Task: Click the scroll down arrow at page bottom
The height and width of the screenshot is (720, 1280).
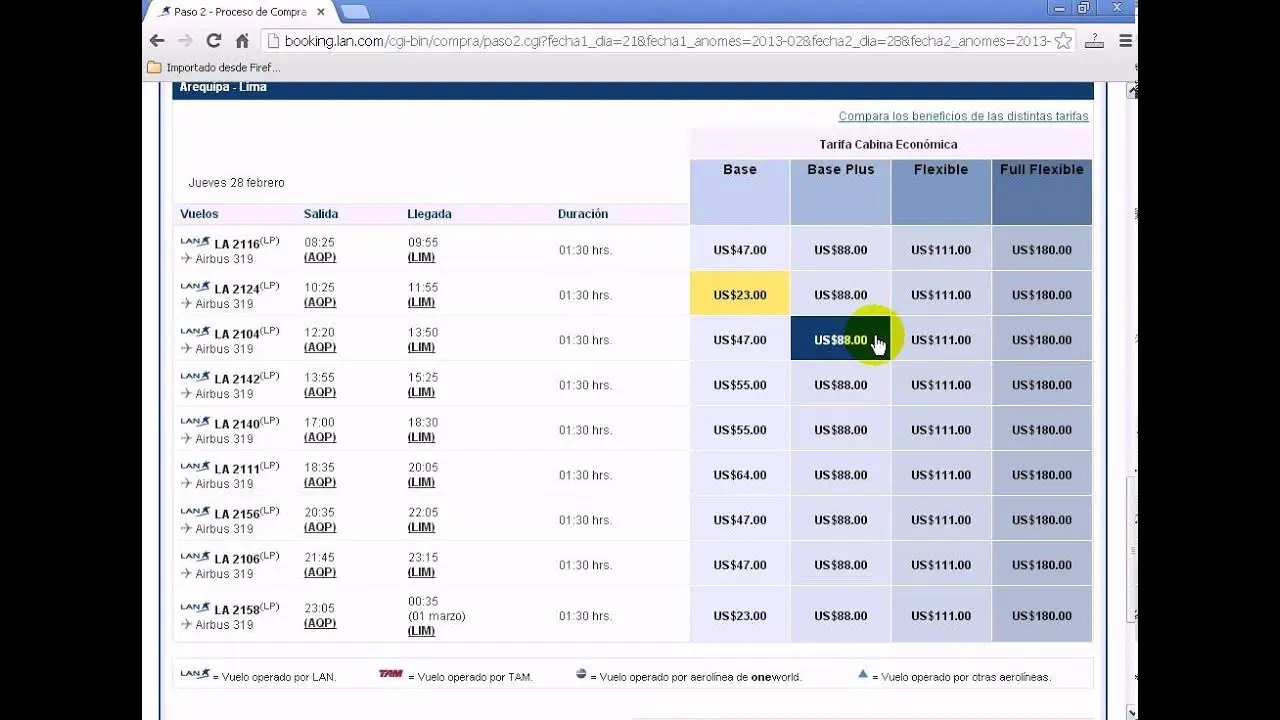Action: pyautogui.click(x=1132, y=712)
